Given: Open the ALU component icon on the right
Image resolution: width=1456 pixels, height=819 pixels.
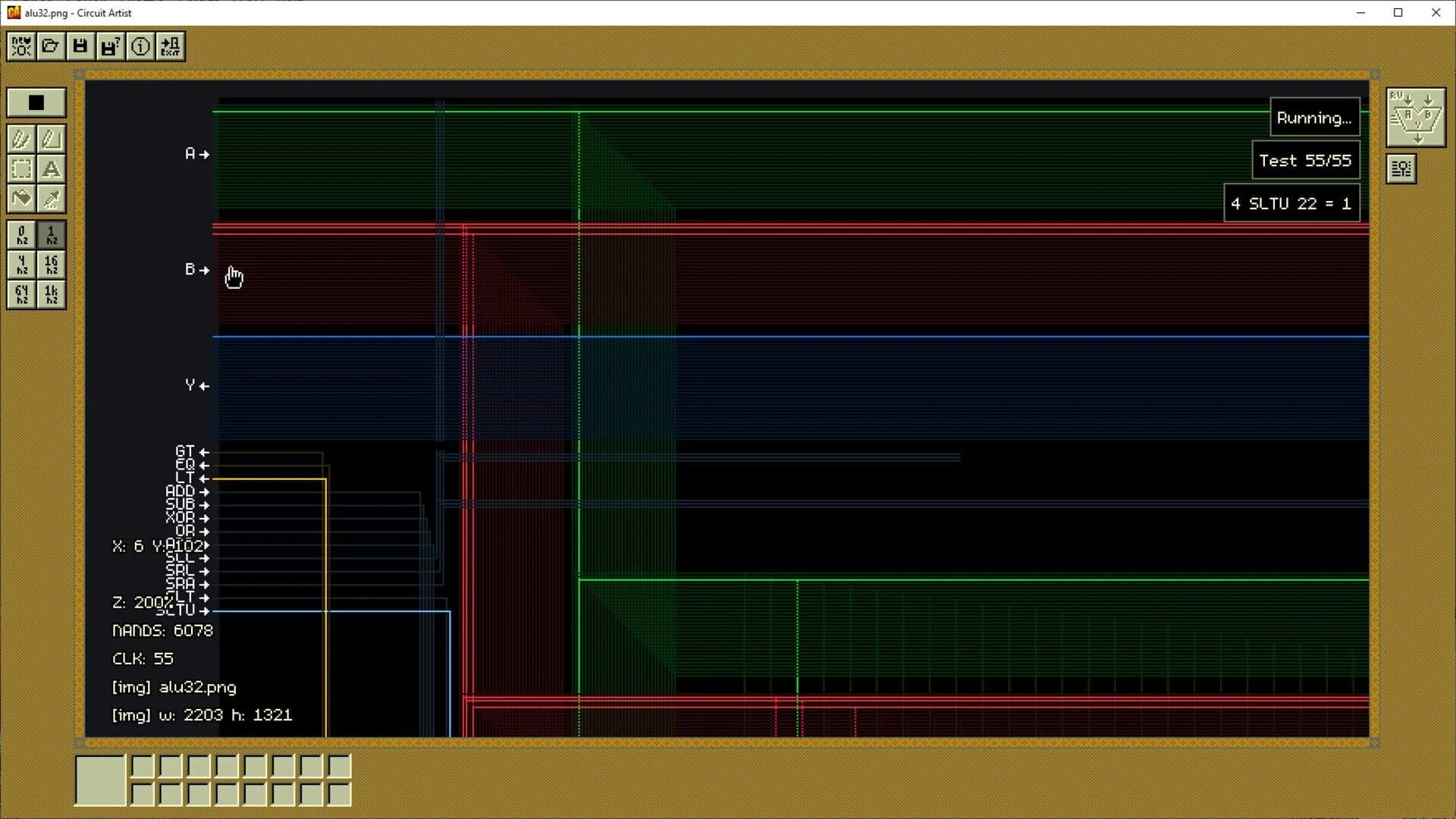Looking at the screenshot, I should pyautogui.click(x=1415, y=118).
